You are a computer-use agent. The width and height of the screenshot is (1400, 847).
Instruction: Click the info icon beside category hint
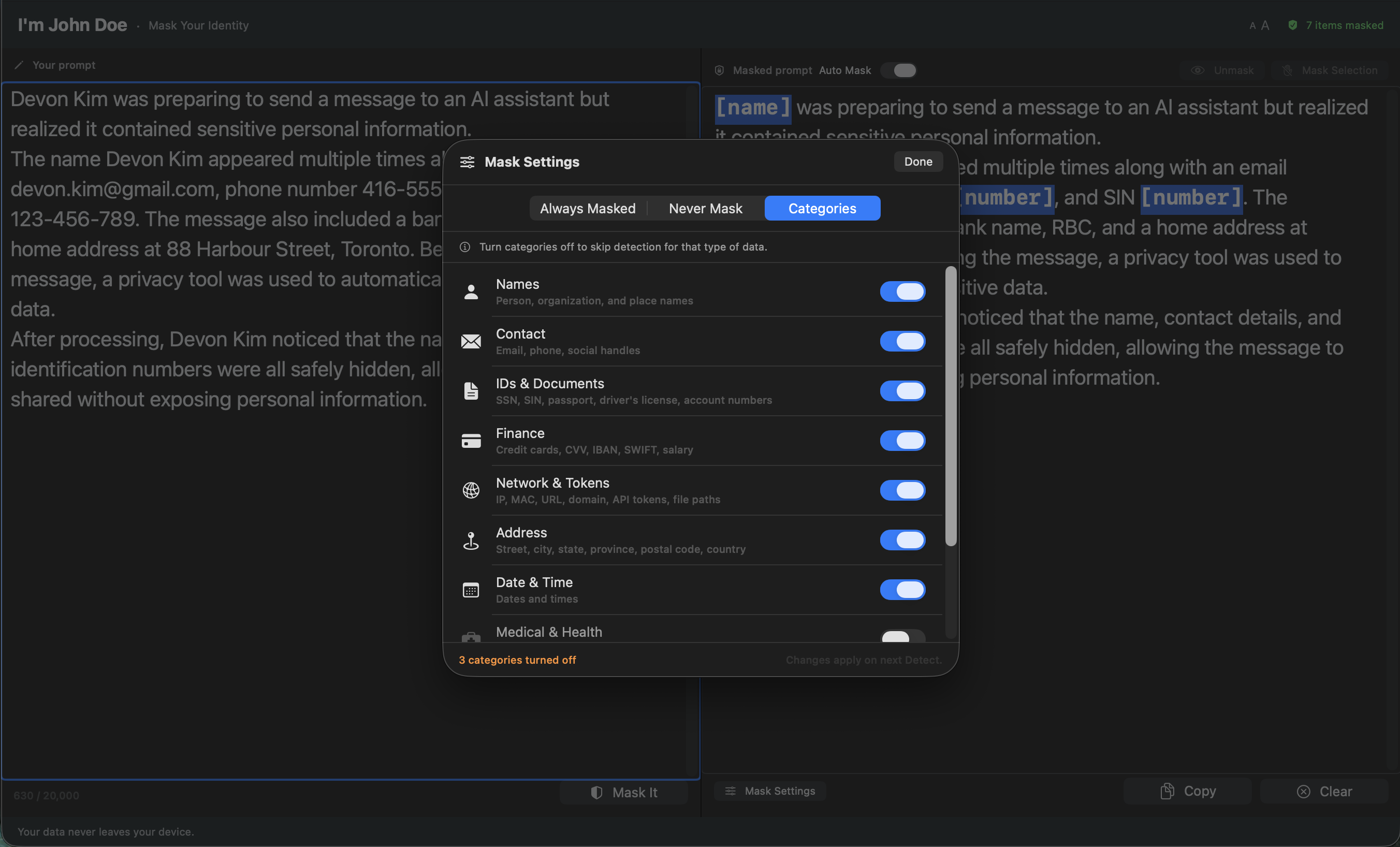tap(465, 247)
